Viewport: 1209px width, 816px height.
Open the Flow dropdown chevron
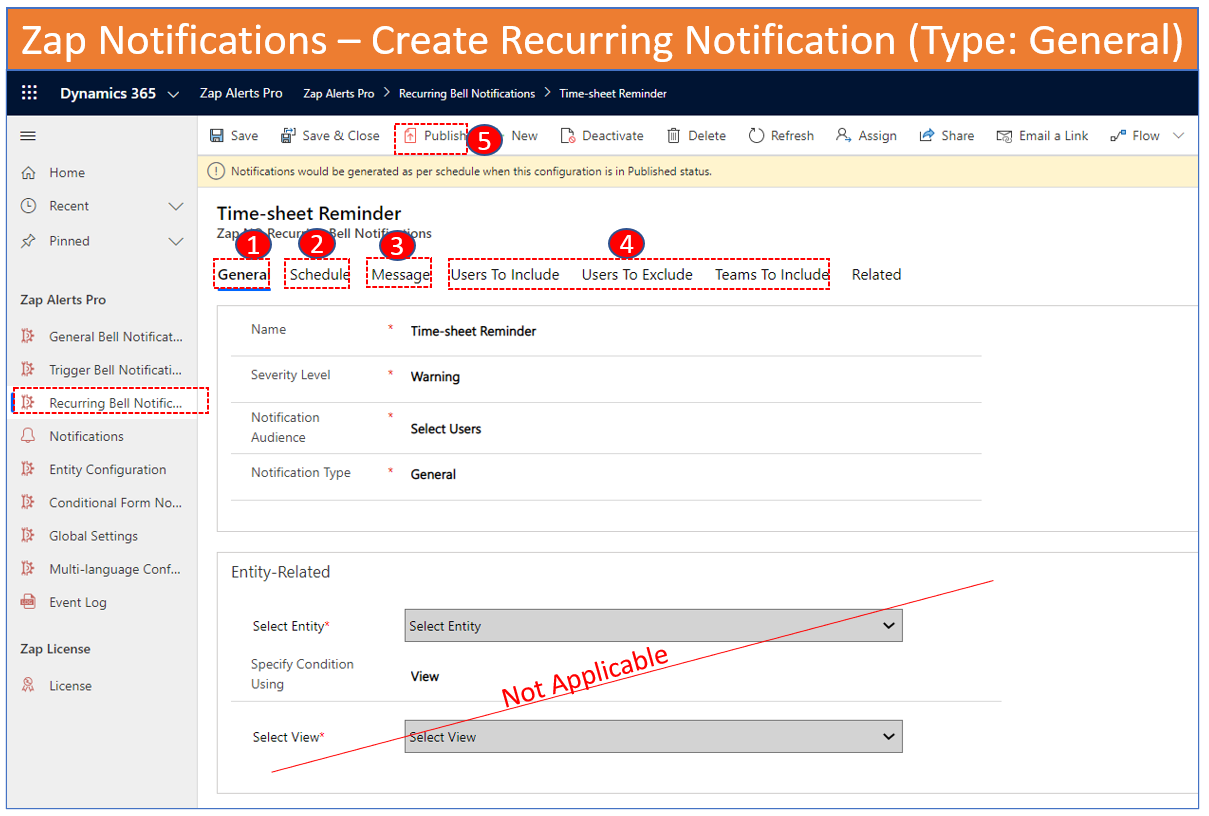(1178, 136)
